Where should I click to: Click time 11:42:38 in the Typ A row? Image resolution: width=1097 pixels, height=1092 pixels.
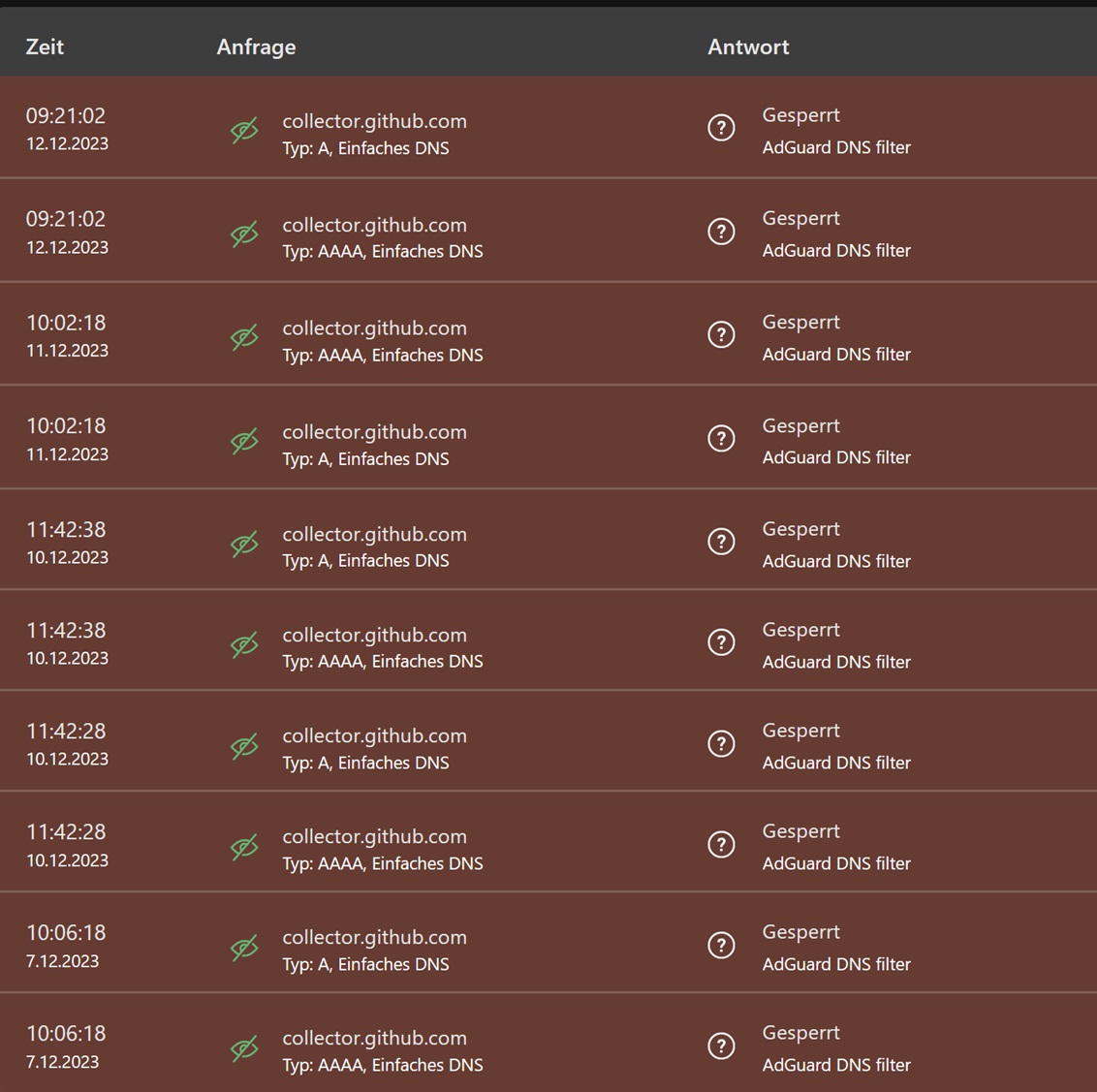[66, 530]
